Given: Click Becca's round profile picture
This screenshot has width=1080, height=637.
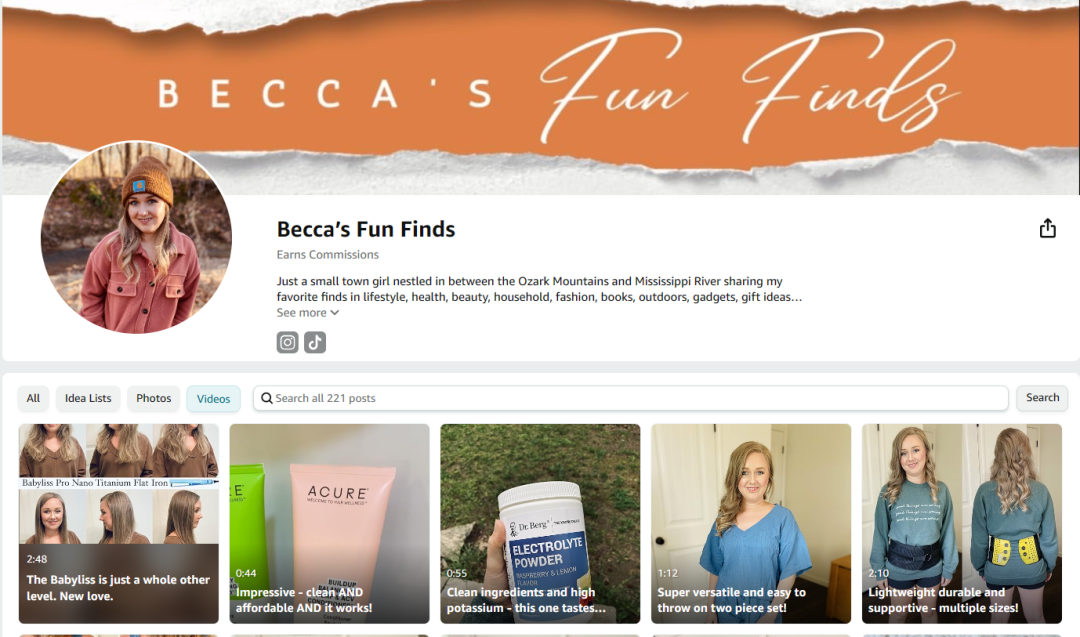Looking at the screenshot, I should [136, 238].
